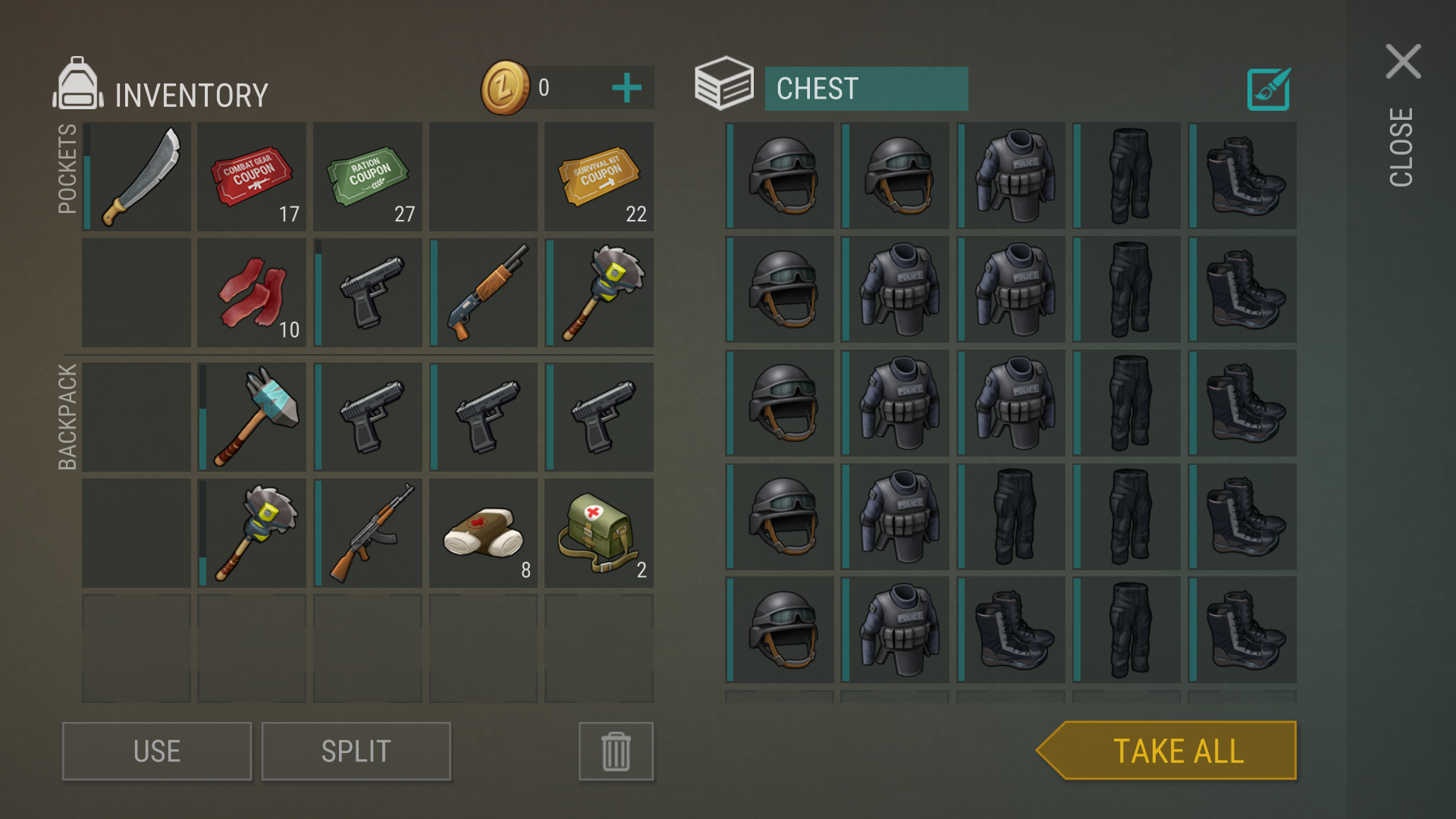
Task: Add coins with the plus icon
Action: [x=626, y=88]
